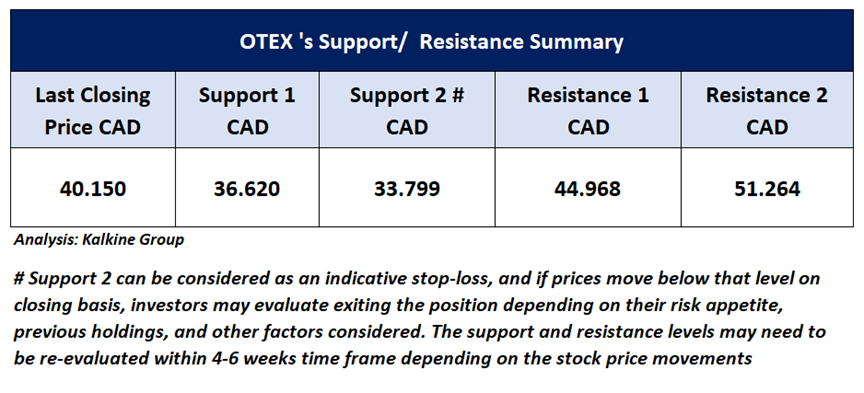Click the Support 2 # CAD header
This screenshot has width=864, height=393.
click(x=407, y=111)
